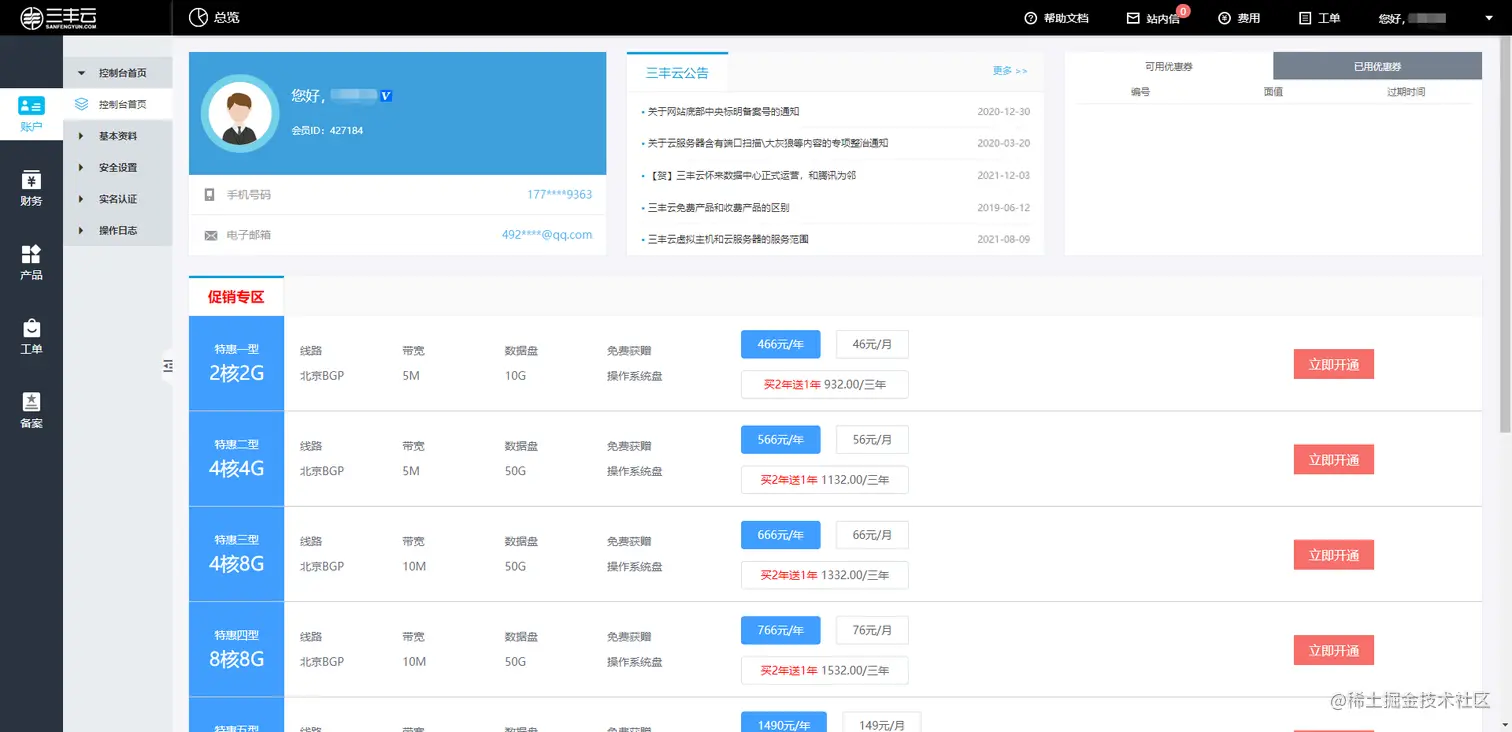The height and width of the screenshot is (732, 1512).
Task: Switch to the 已用优惠券 tab
Action: pos(1377,66)
